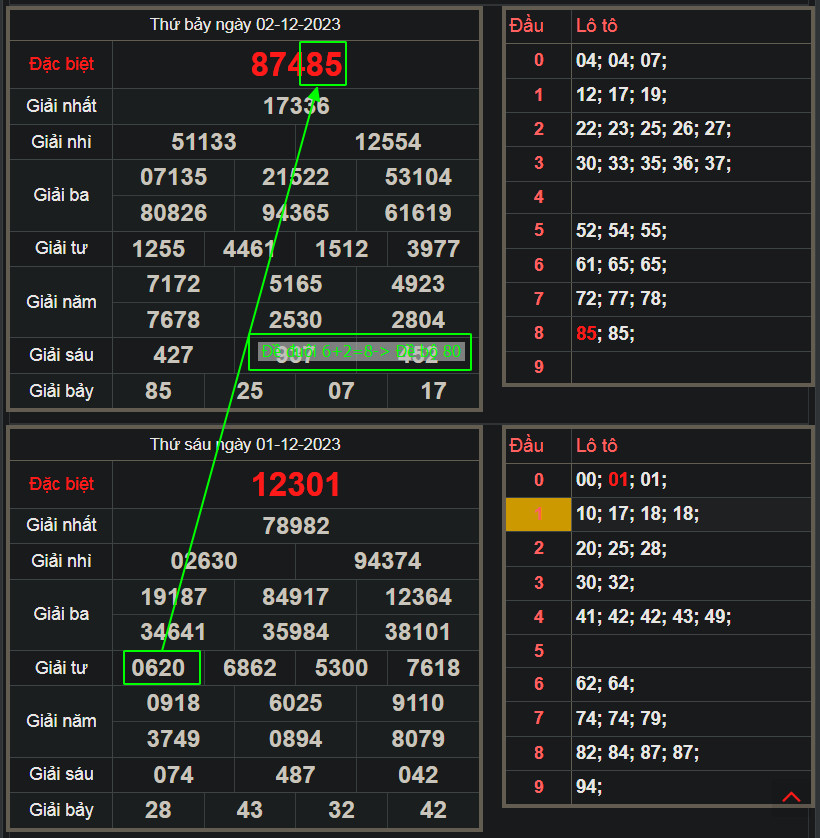Select the yellow highlighted Đầu 1 cell
820x838 pixels.
tap(538, 514)
